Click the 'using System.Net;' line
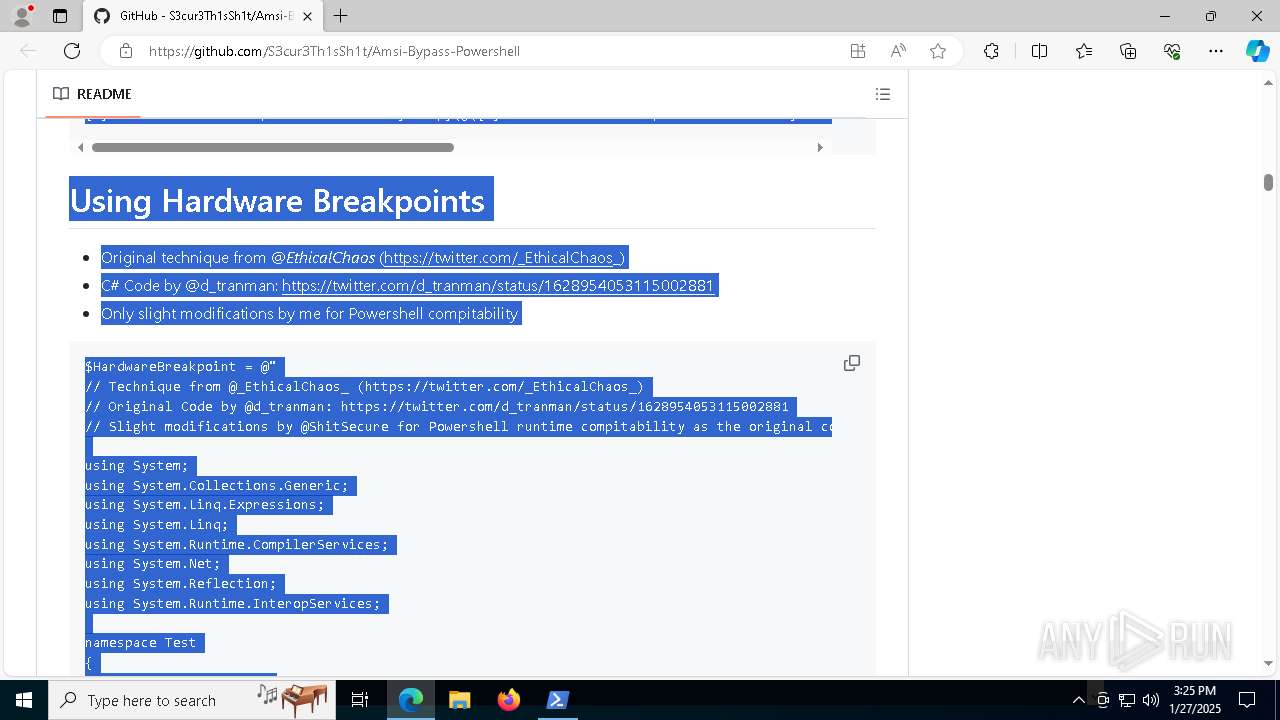 pos(153,564)
